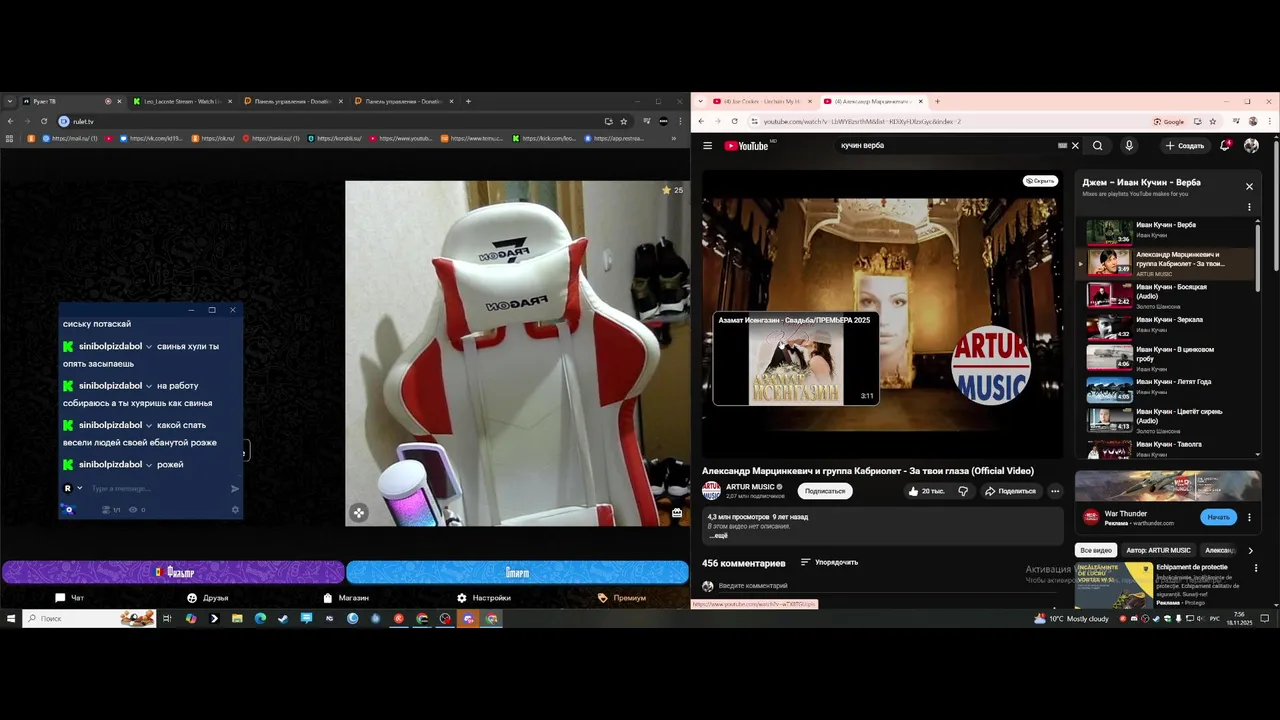Switch to Leo_Lacoste Stream tab
This screenshot has width=1280, height=720.
pyautogui.click(x=183, y=101)
